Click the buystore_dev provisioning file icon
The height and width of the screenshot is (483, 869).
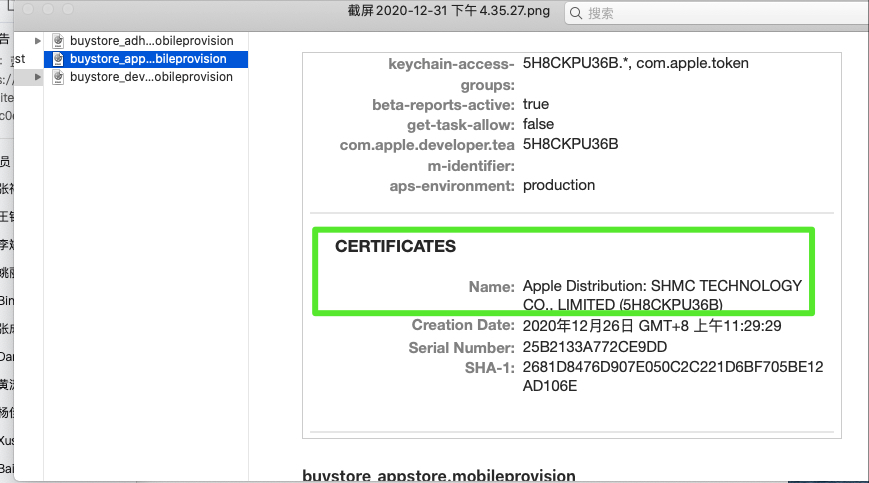58,77
